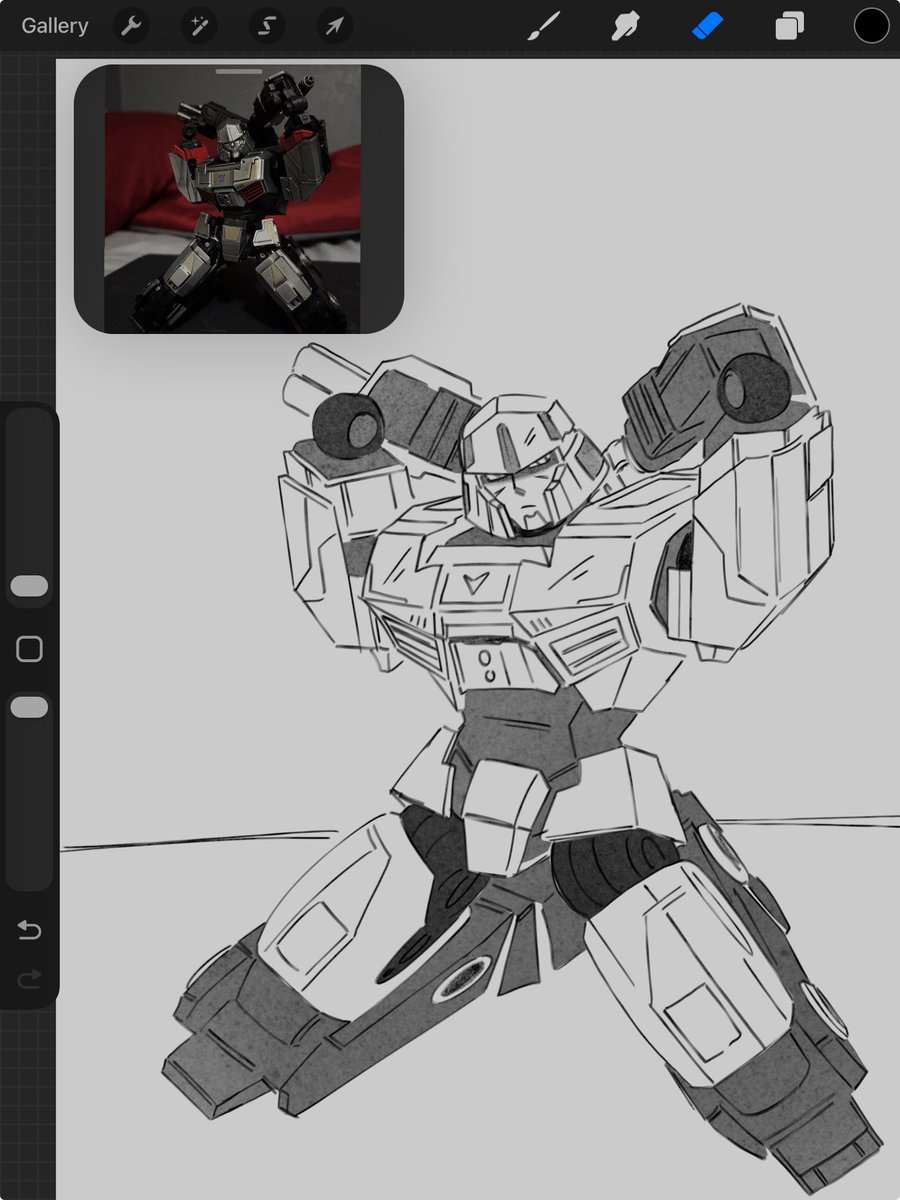Select the Smudge tool

625,26
